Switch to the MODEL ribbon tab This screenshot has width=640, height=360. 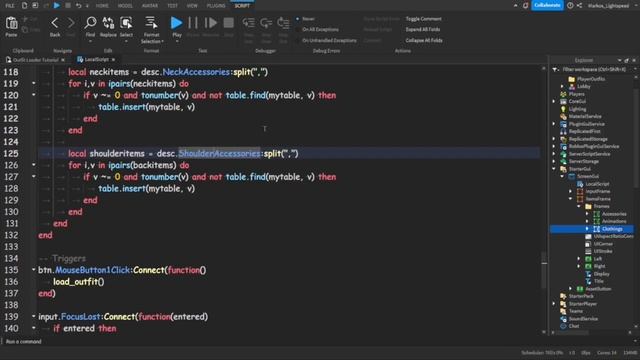(x=125, y=6)
